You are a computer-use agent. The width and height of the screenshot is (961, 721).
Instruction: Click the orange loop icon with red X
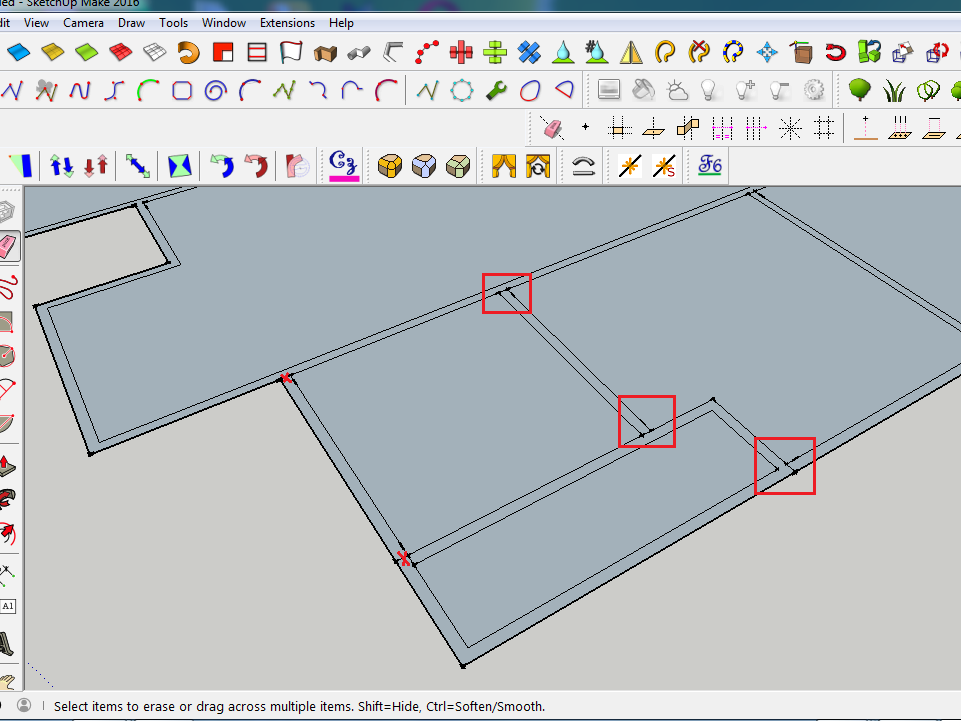click(x=699, y=52)
